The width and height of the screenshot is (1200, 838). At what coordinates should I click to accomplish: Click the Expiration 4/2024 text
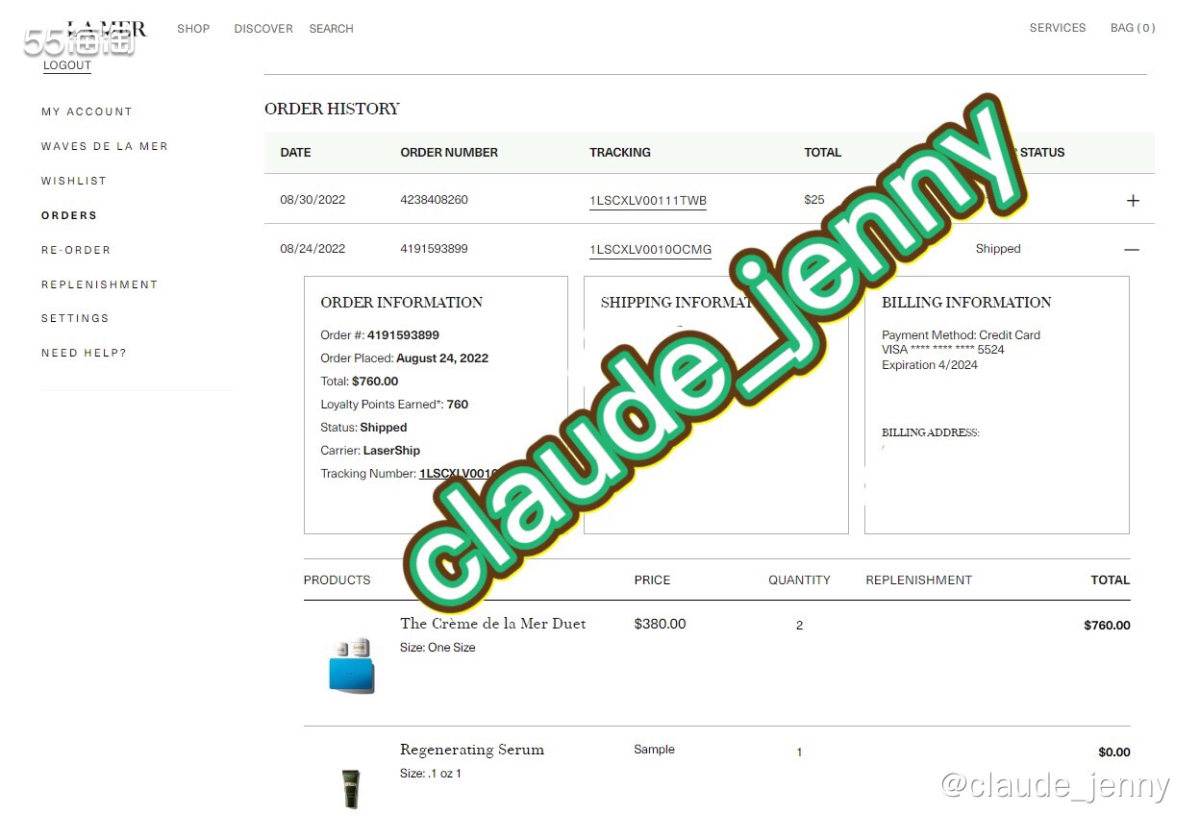930,365
